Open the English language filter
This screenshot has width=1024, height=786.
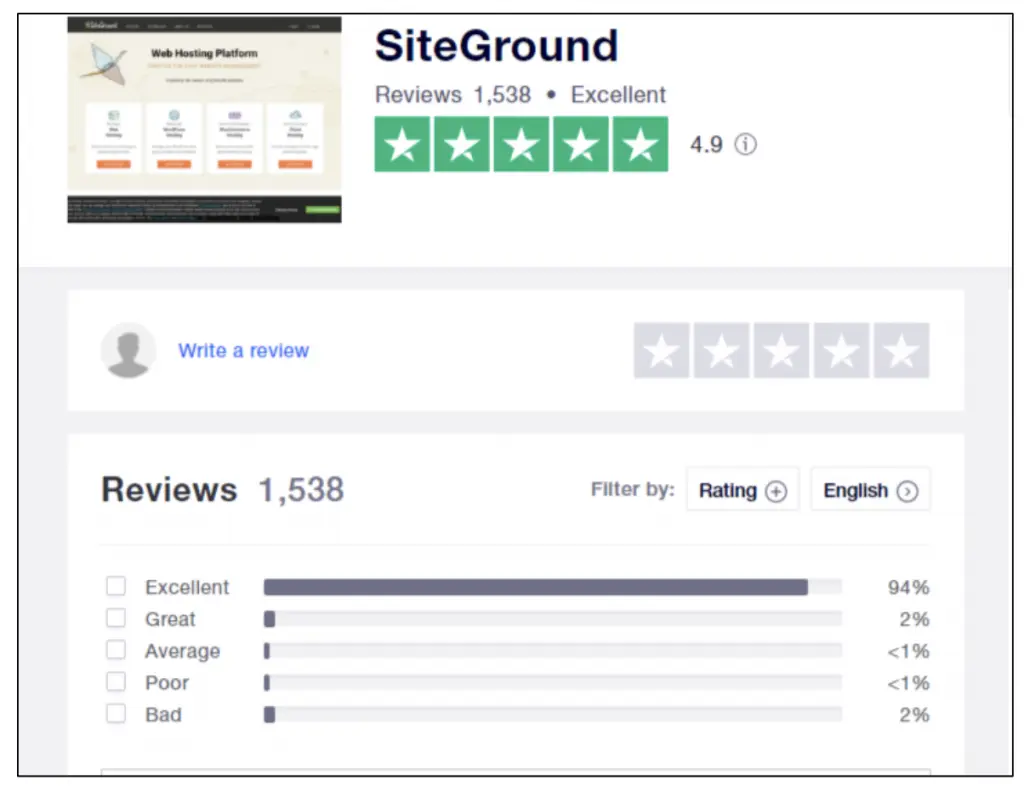pyautogui.click(x=869, y=490)
